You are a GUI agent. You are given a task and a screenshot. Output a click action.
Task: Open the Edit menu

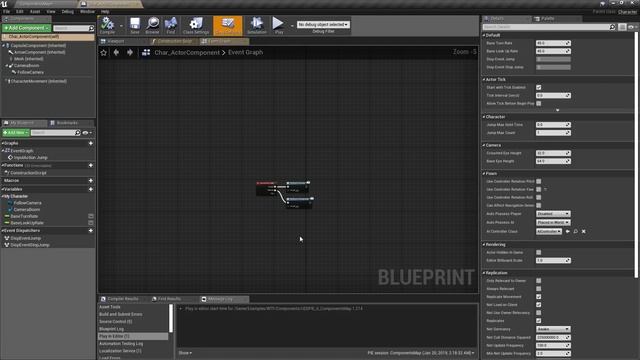20,11
